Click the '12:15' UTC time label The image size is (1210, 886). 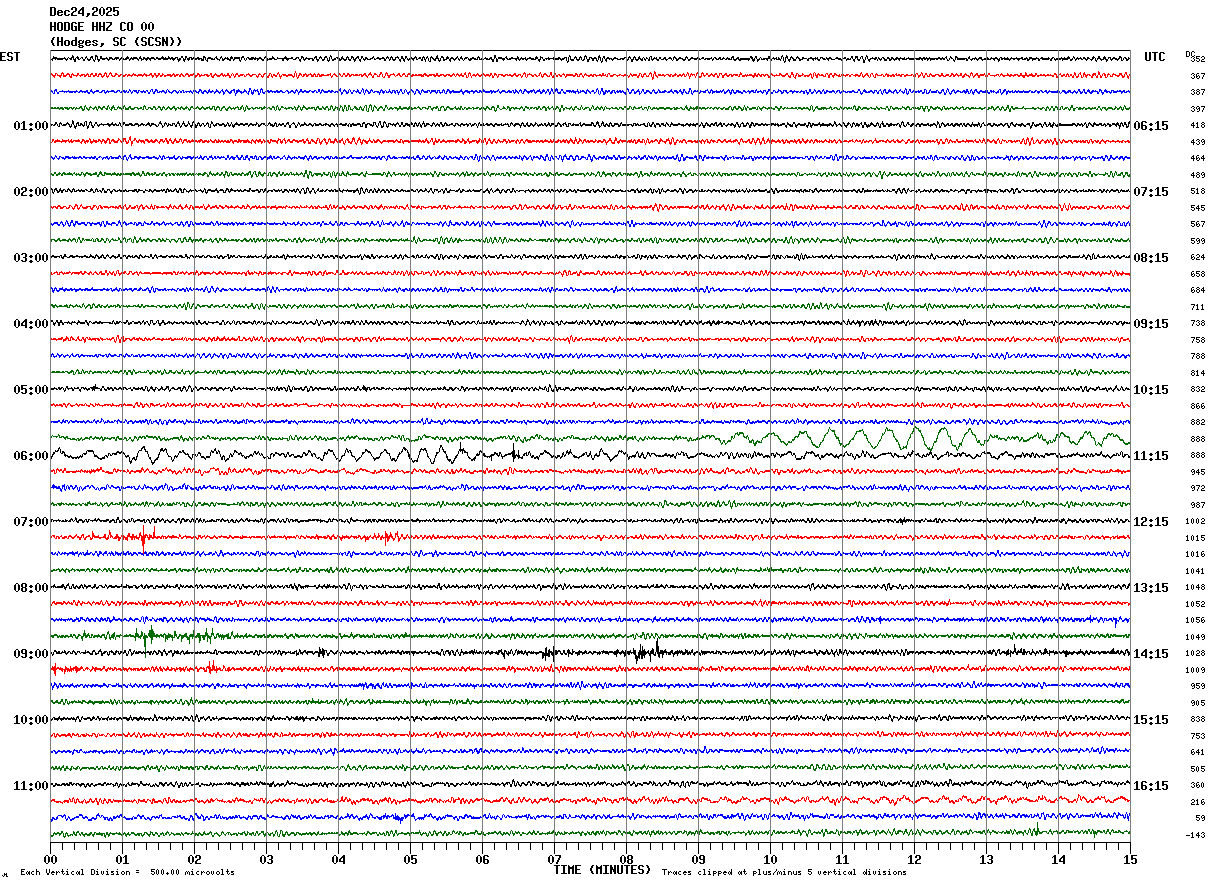(x=1151, y=522)
